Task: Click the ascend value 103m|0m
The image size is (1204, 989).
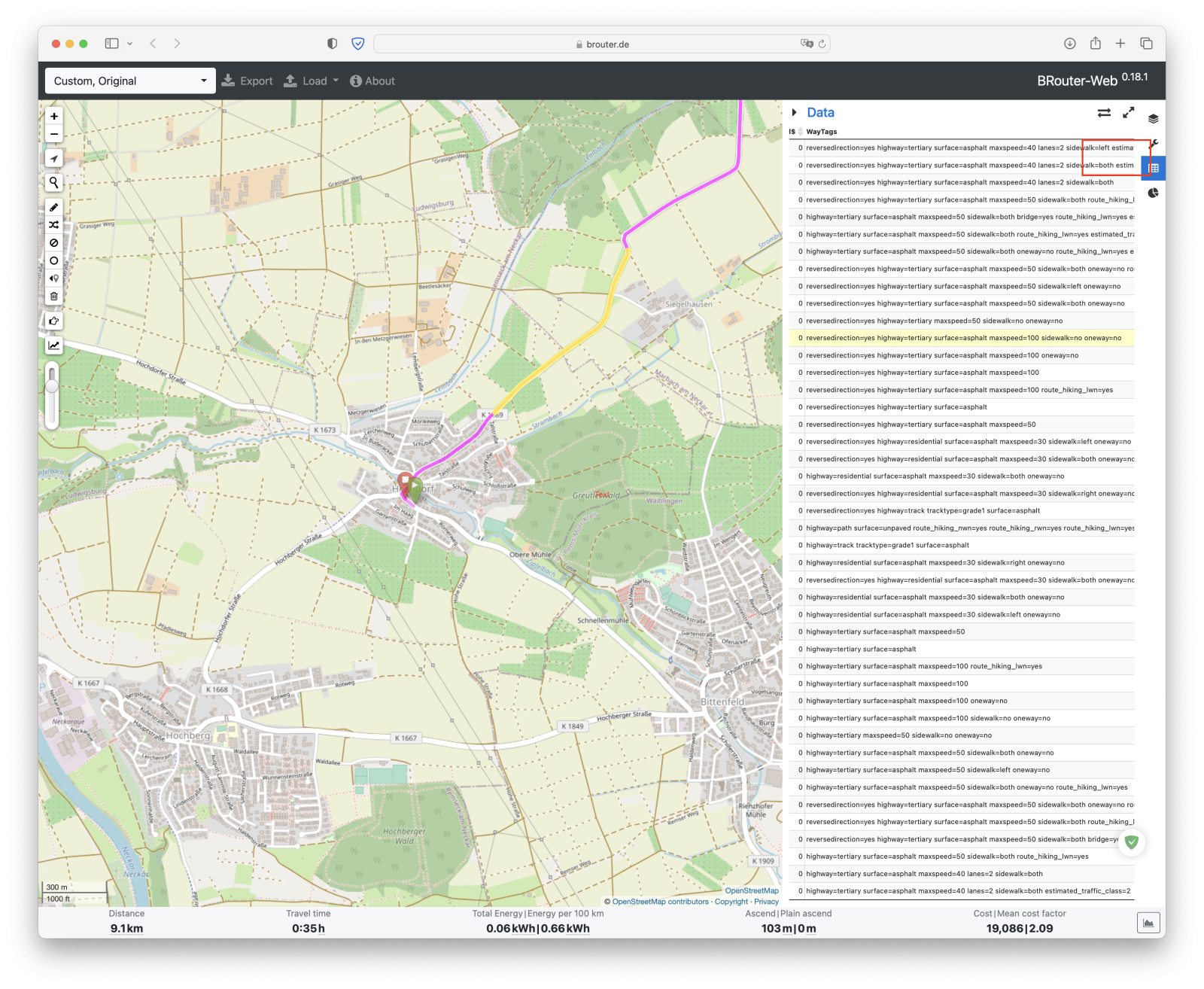Action: point(789,928)
